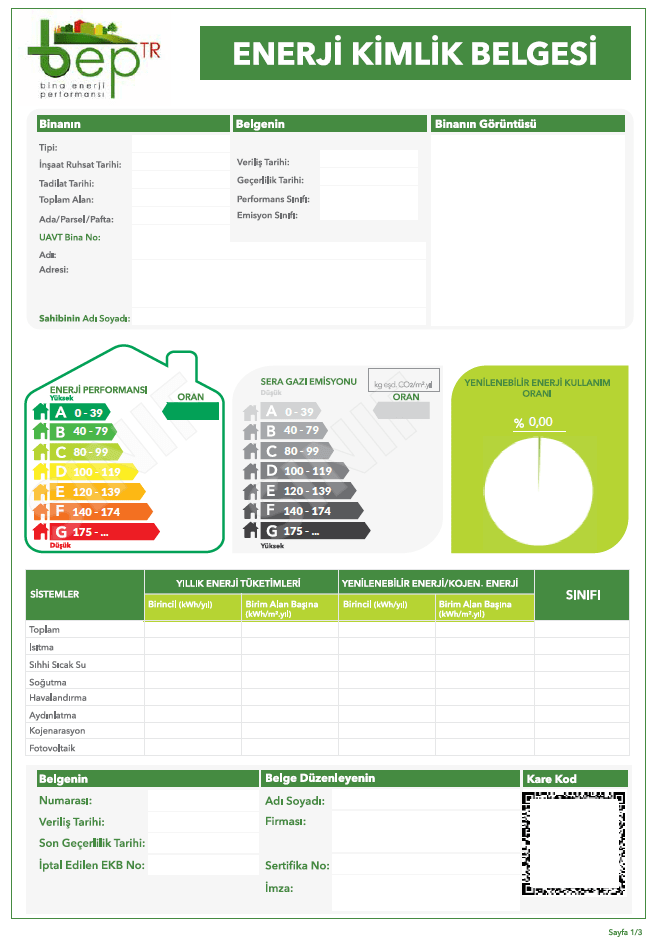
Task: Select the orange E 120 - 139 energy bar
Action: coord(97,492)
